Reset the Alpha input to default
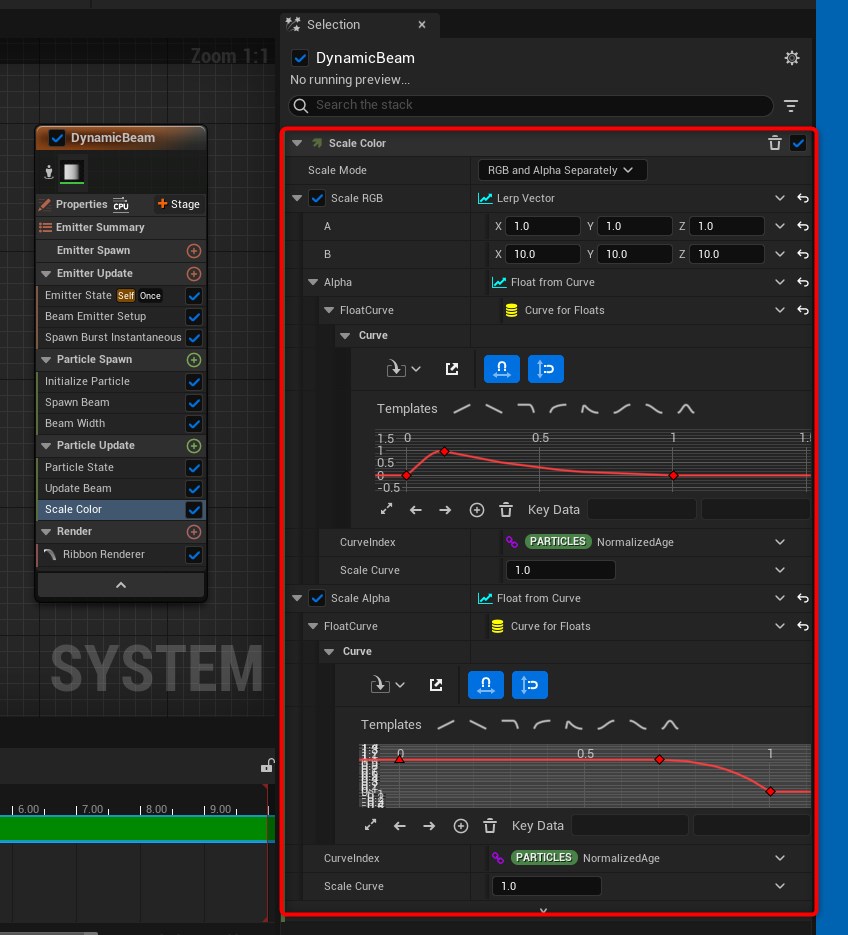The height and width of the screenshot is (935, 848). coord(803,282)
